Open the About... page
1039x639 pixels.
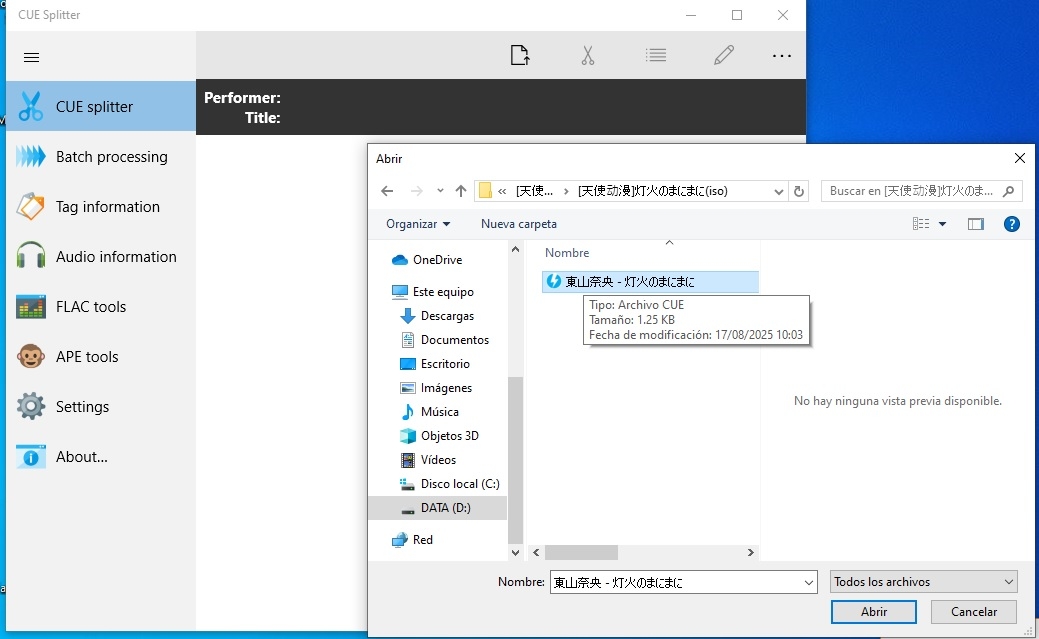pos(101,457)
